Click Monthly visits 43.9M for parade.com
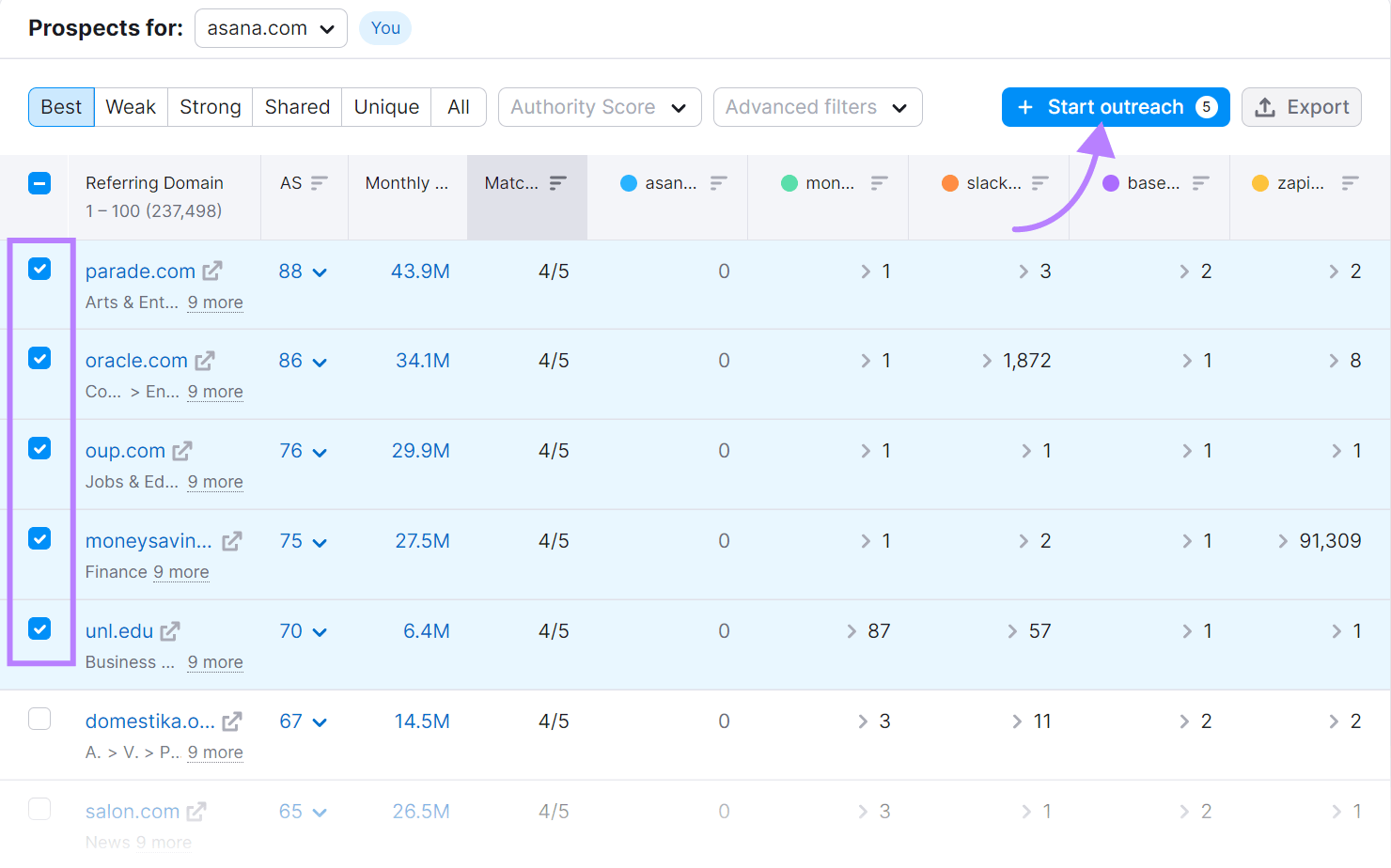The height and width of the screenshot is (868, 1391). pyautogui.click(x=420, y=271)
